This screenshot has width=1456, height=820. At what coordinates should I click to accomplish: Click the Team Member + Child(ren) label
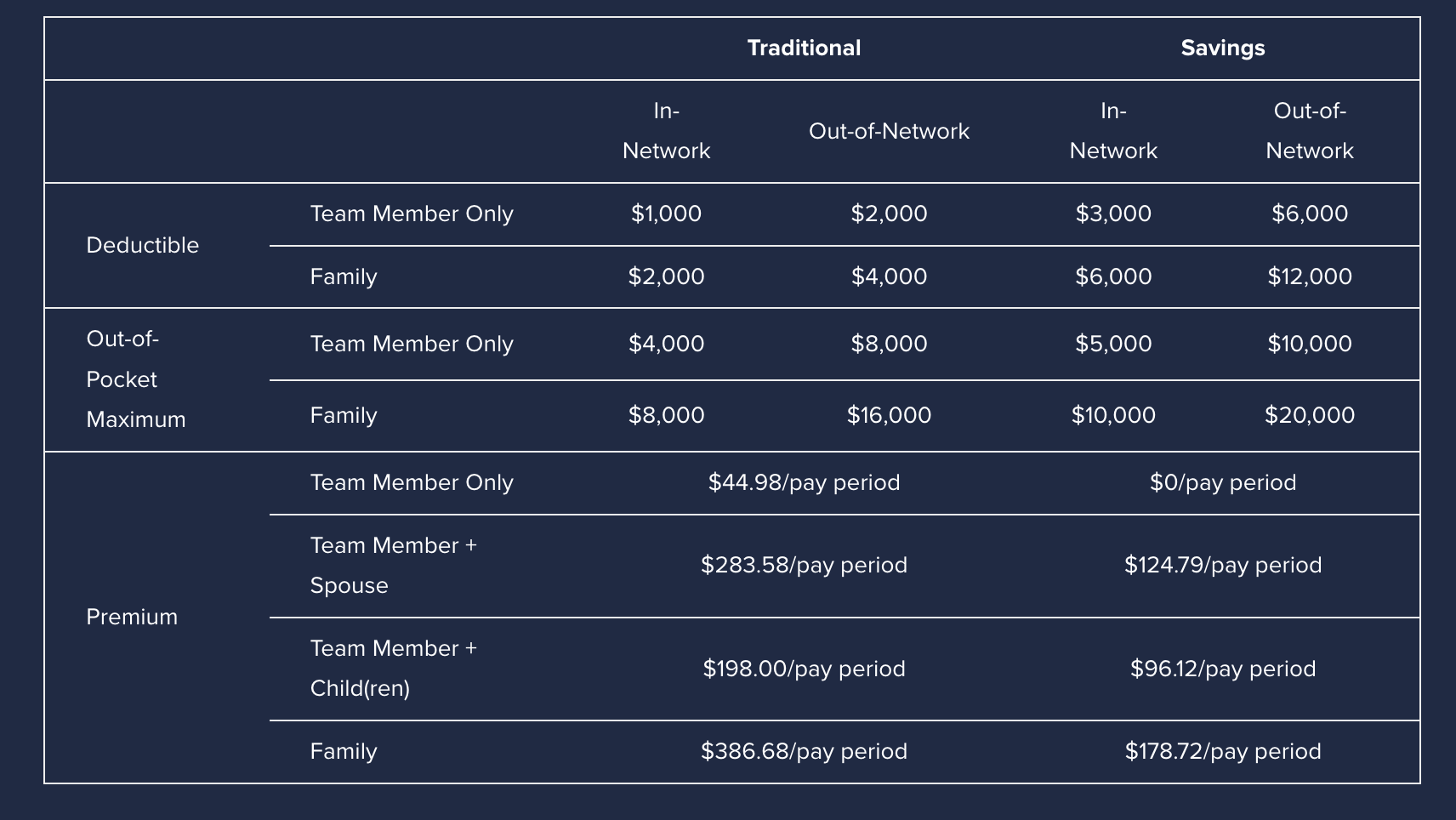click(x=394, y=669)
